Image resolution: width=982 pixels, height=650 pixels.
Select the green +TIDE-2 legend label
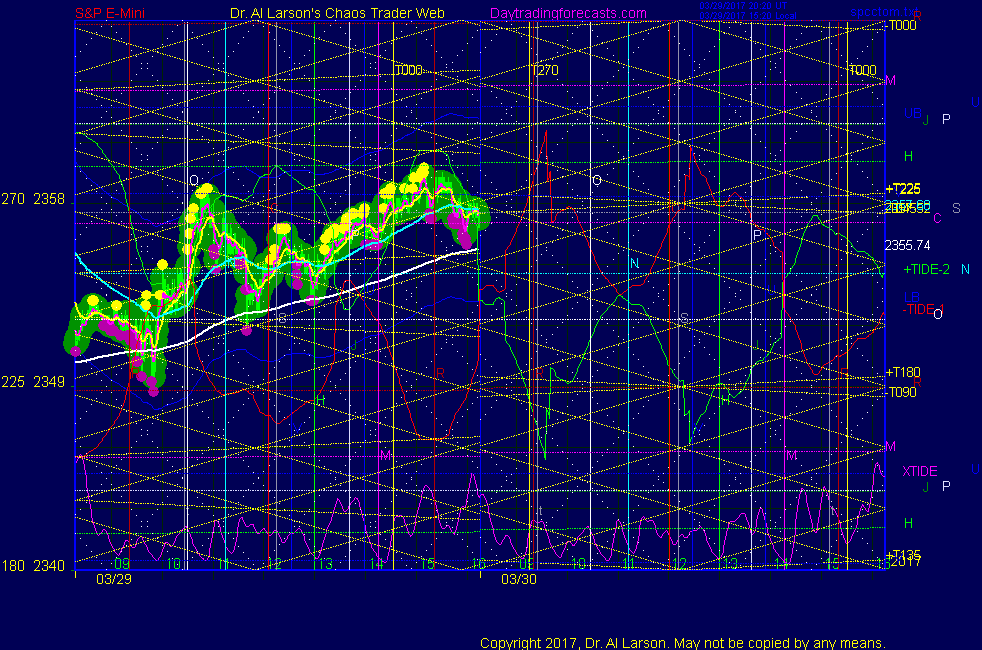pos(926,269)
